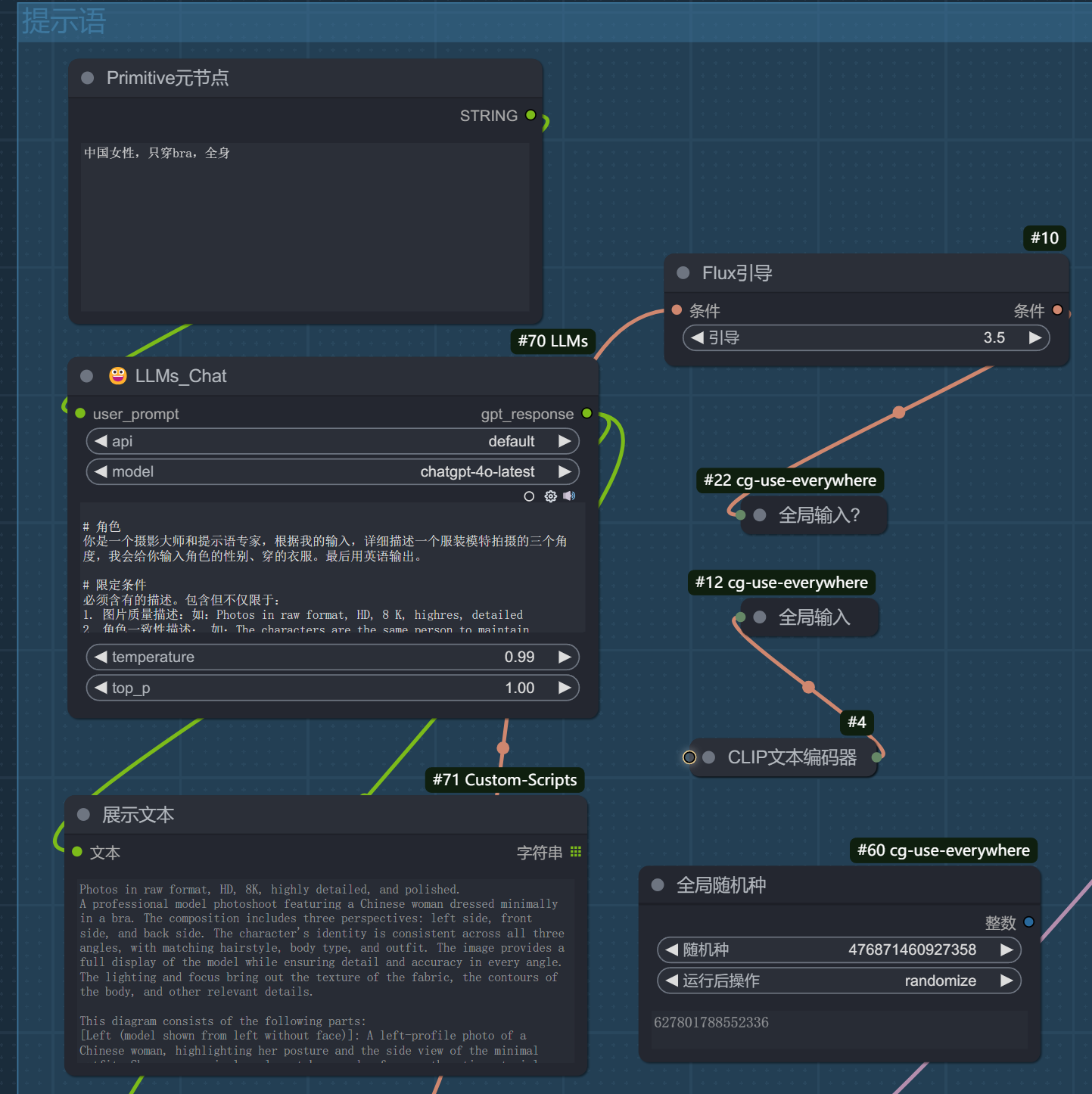Collapse the Flux引导 node via its title dot
Screen dimensions: 1092x1094
[683, 273]
